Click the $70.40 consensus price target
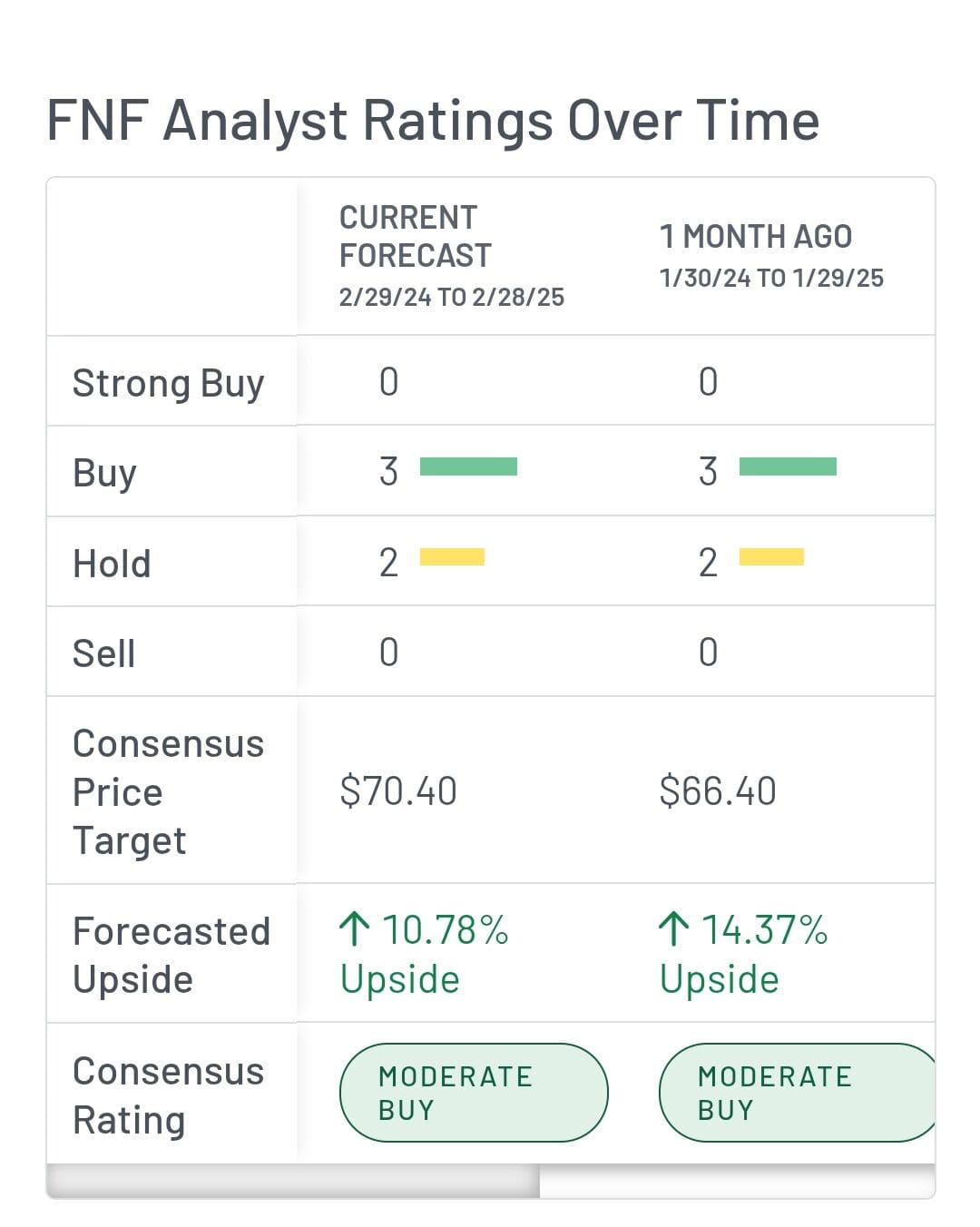Viewport: 980px width, 1227px height. coord(398,790)
